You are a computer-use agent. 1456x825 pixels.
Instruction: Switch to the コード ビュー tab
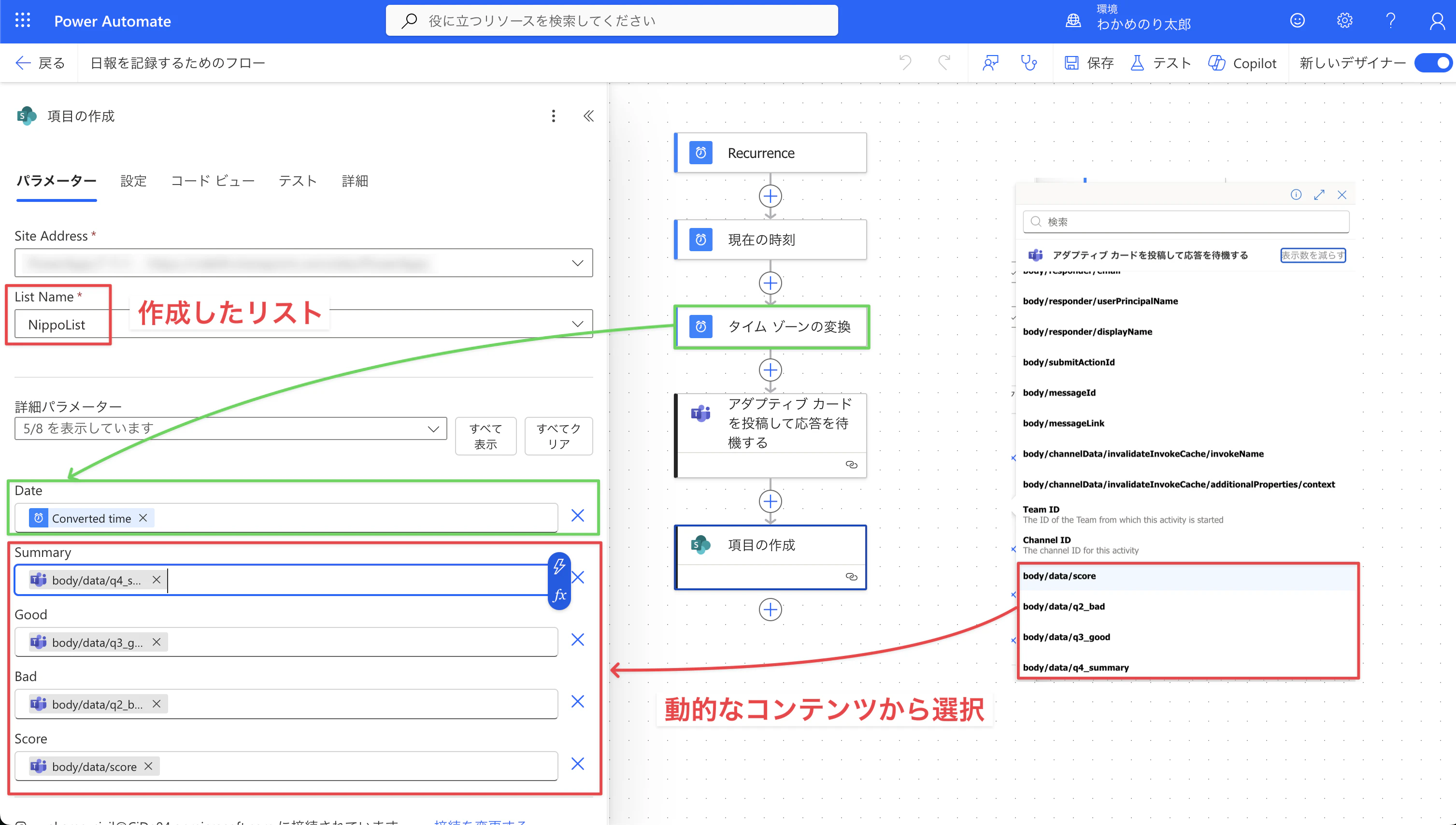click(x=213, y=181)
